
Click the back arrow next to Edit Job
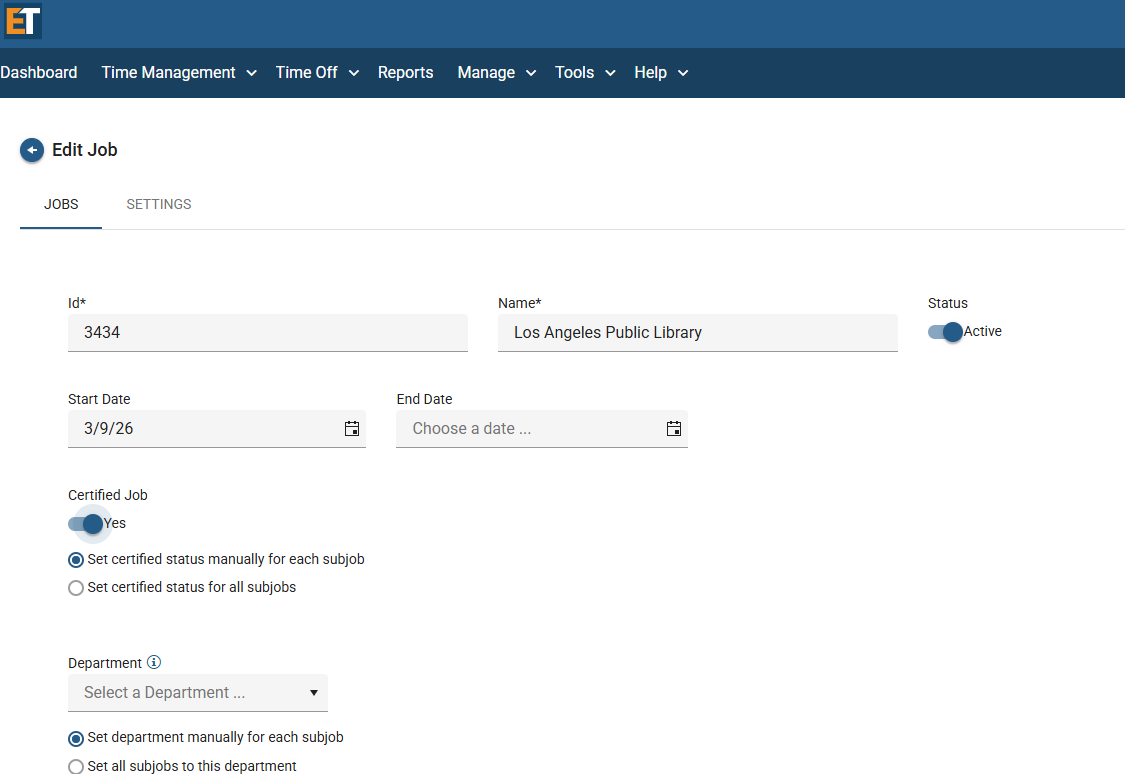coord(32,150)
